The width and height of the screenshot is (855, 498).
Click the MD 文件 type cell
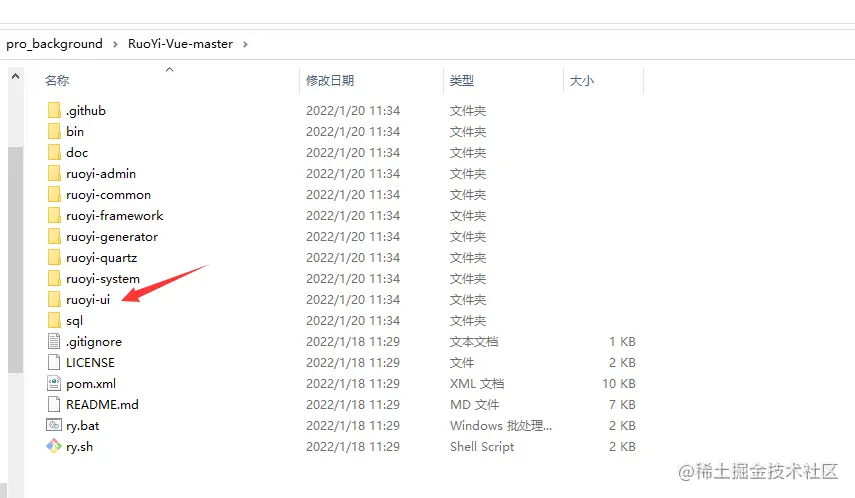click(x=474, y=404)
